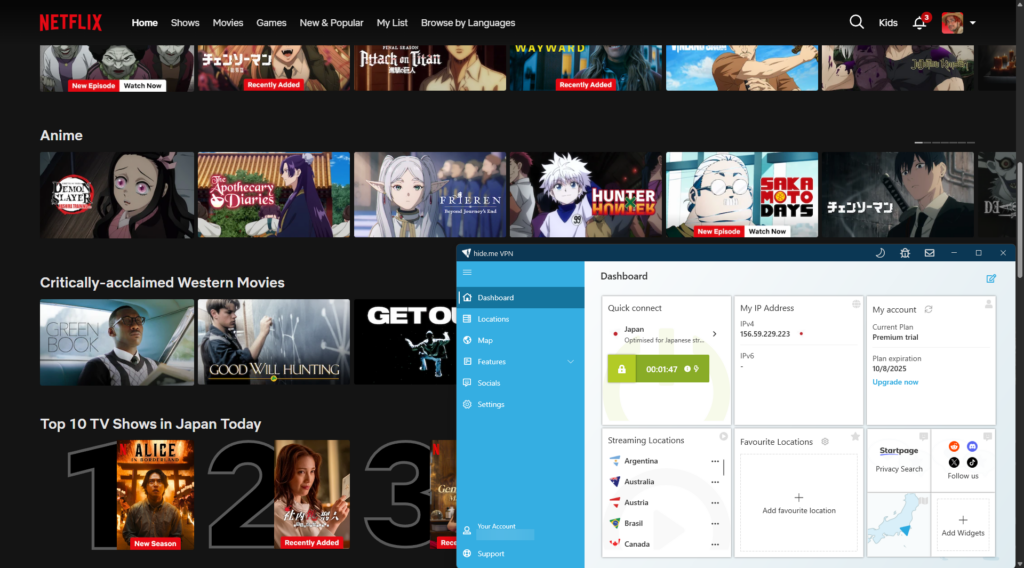Click the star icon in Favourite Locations
This screenshot has height=568, width=1024.
coord(855,436)
